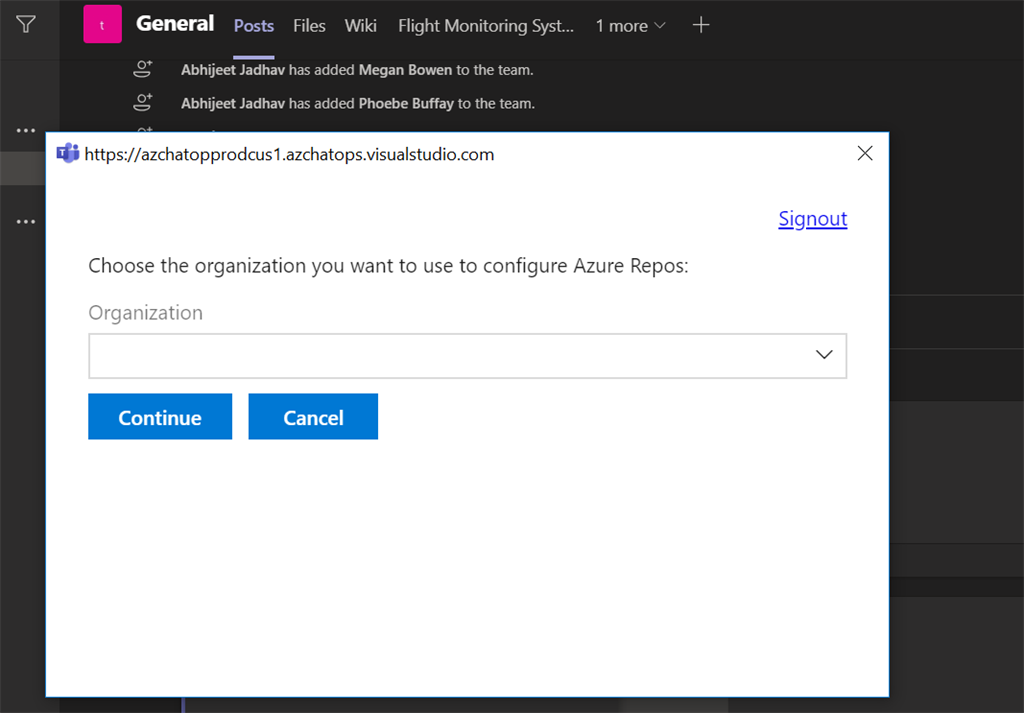
Task: Click the filter funnel icon
Action: pos(26,24)
